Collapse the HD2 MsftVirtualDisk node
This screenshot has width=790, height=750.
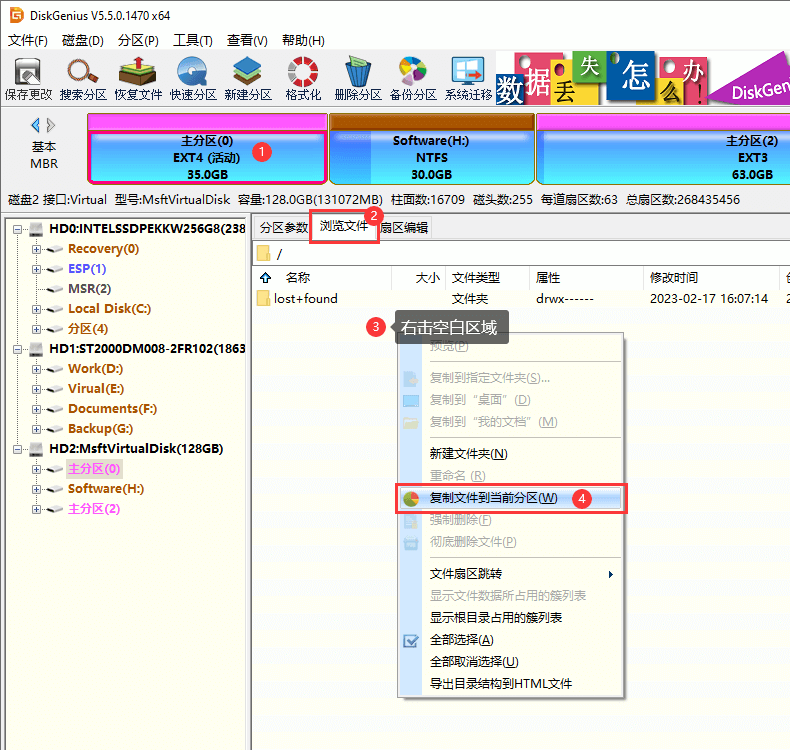[18, 448]
